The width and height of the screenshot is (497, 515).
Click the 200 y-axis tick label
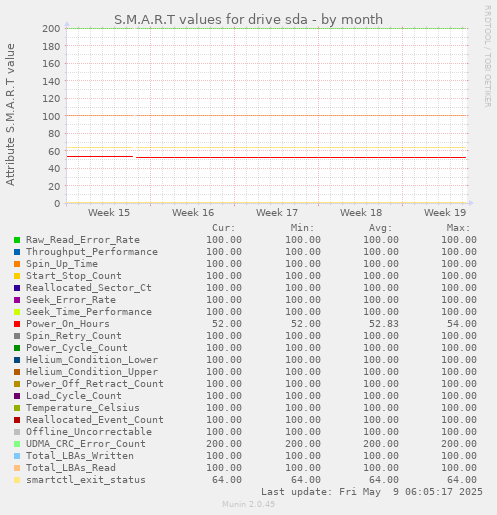click(51, 29)
